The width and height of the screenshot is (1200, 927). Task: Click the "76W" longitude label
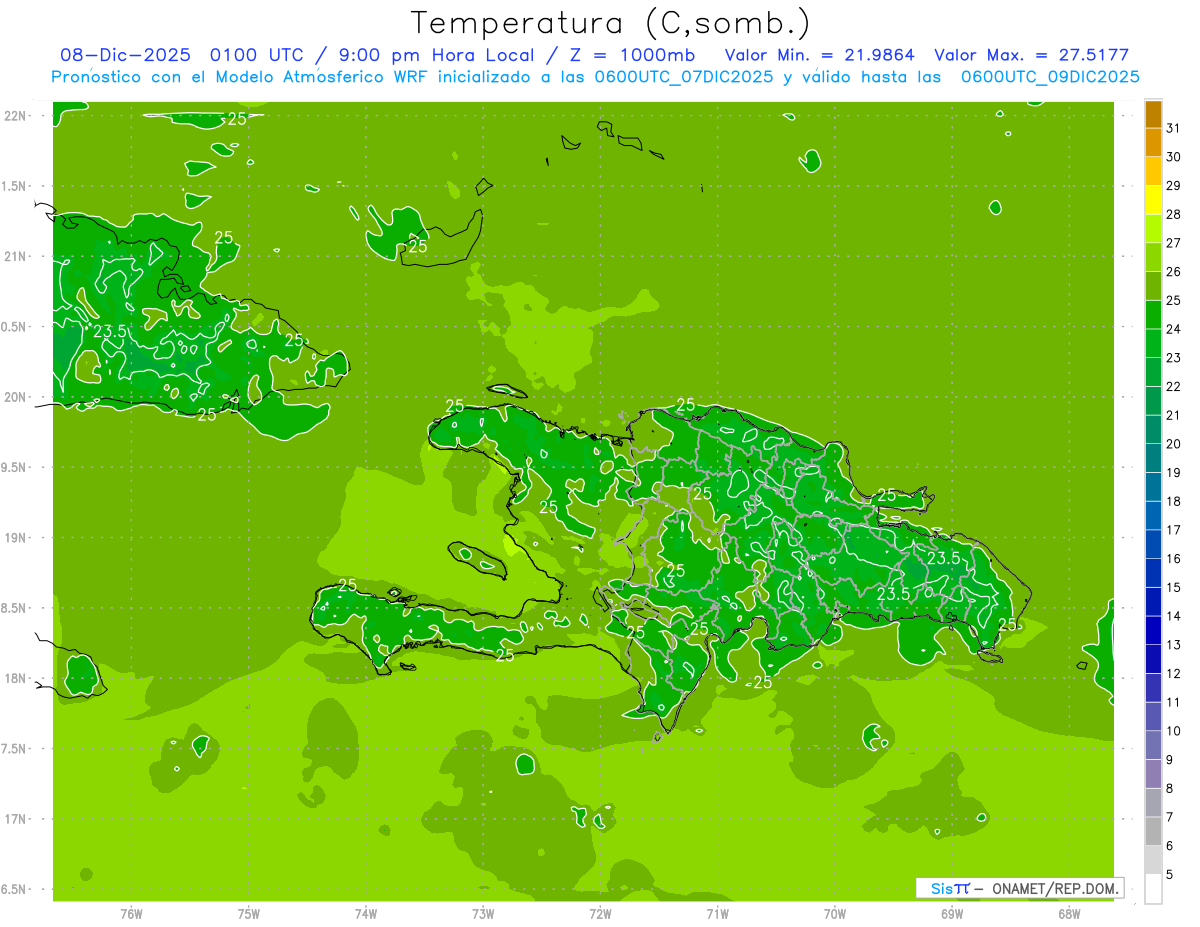click(131, 913)
